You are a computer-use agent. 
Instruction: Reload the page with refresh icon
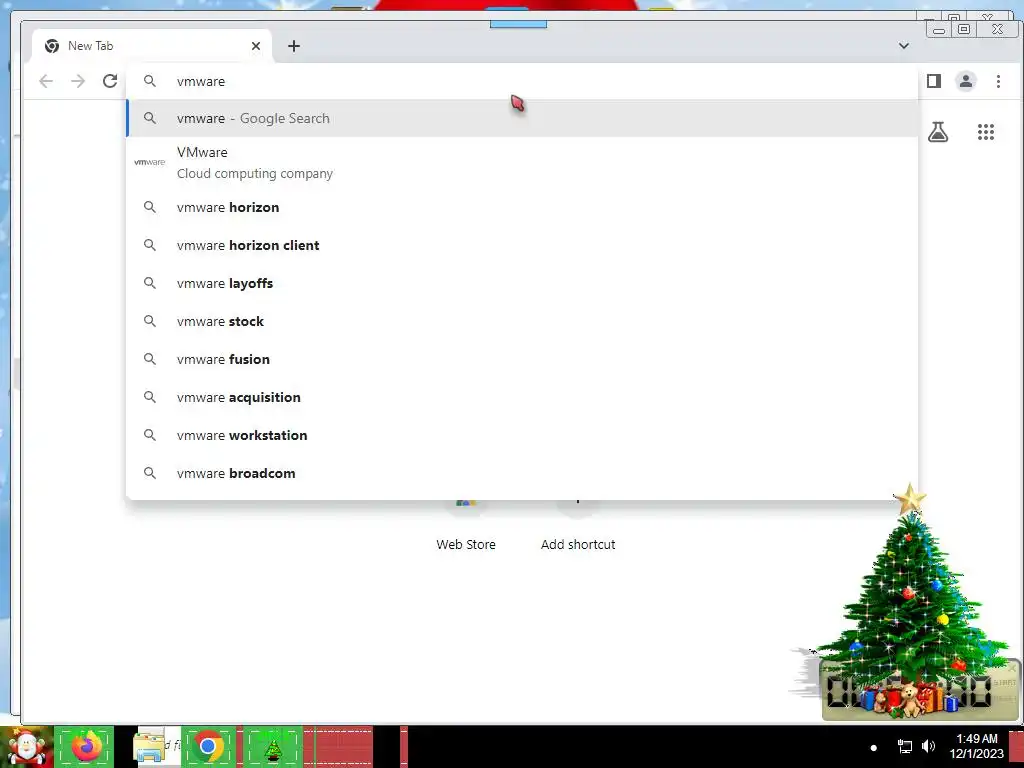pos(110,81)
